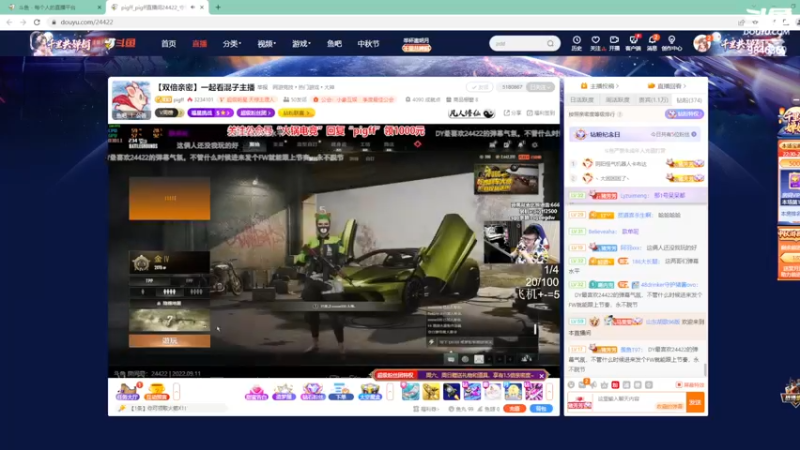Switch to 日活跃度 ranking tab

[582, 100]
